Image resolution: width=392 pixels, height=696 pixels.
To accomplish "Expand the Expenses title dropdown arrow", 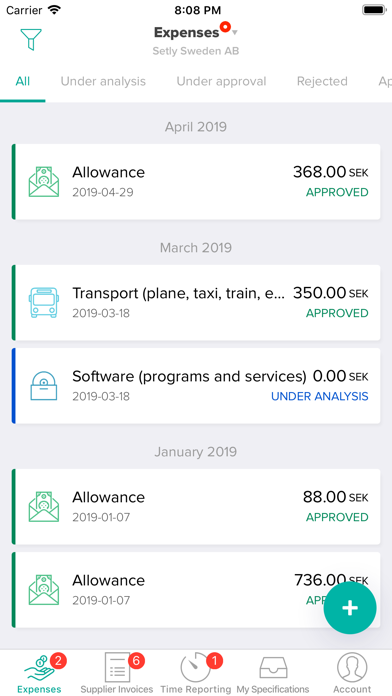I will tap(235, 32).
